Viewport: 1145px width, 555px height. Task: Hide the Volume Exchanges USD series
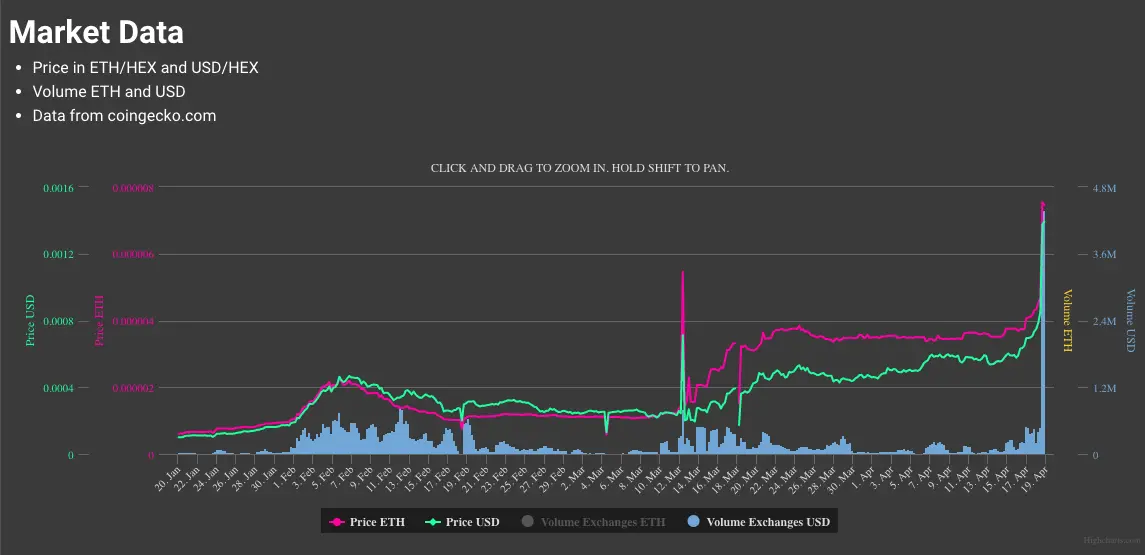click(759, 522)
